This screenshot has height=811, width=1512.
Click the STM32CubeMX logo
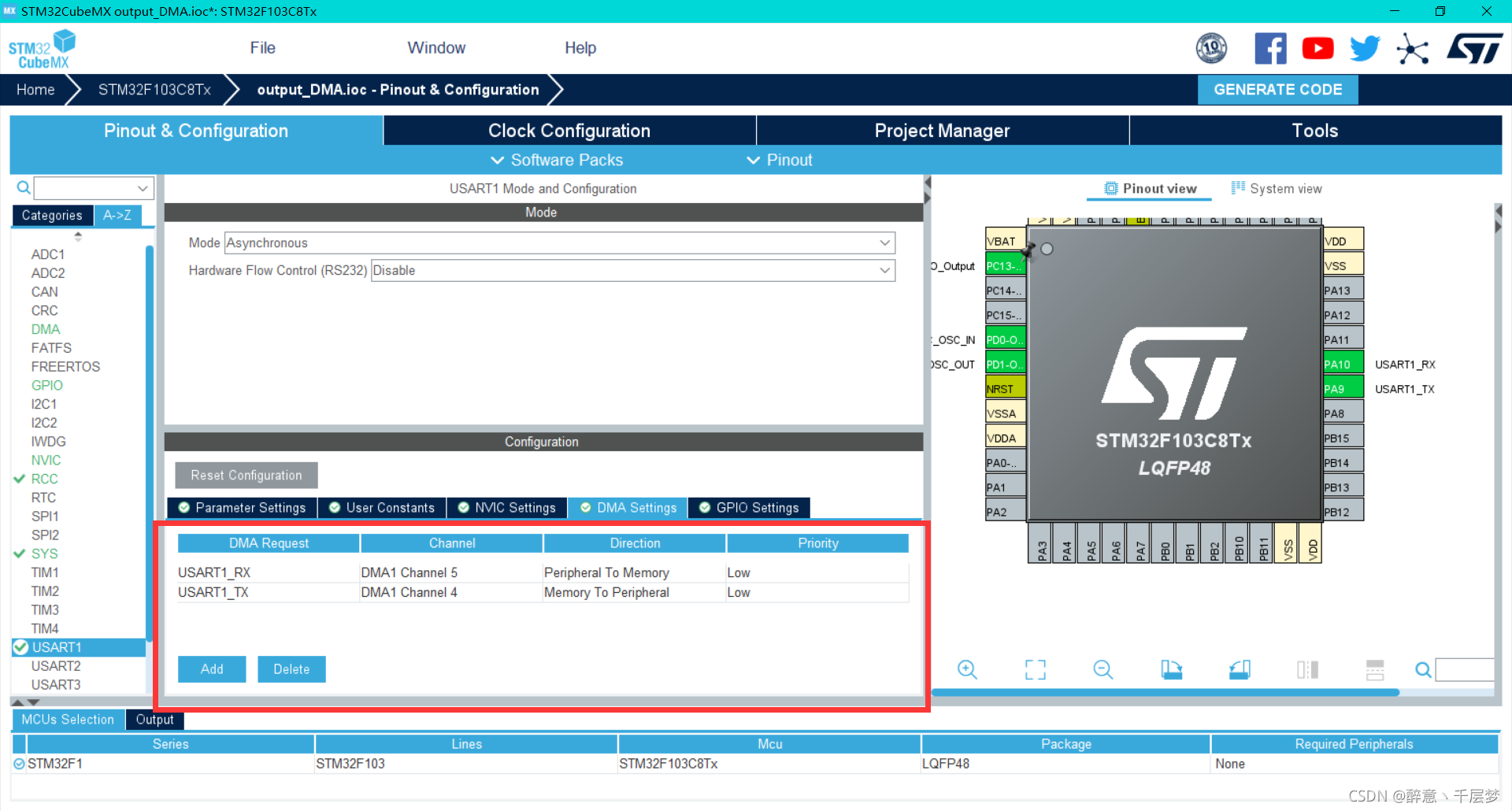tap(43, 49)
